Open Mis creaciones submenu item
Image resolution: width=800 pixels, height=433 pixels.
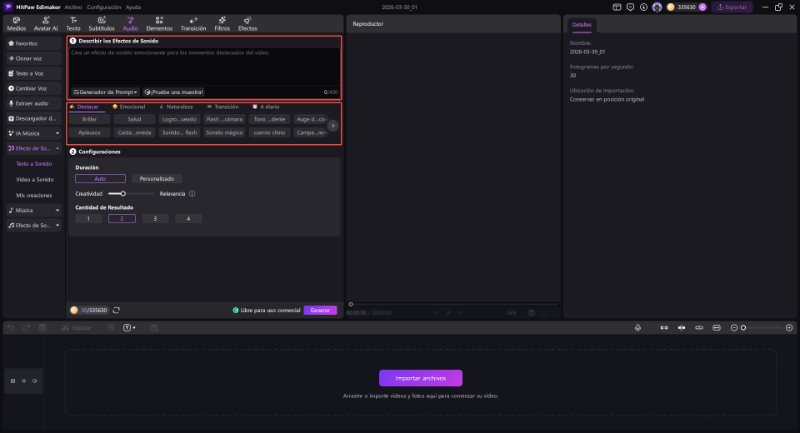tap(34, 195)
